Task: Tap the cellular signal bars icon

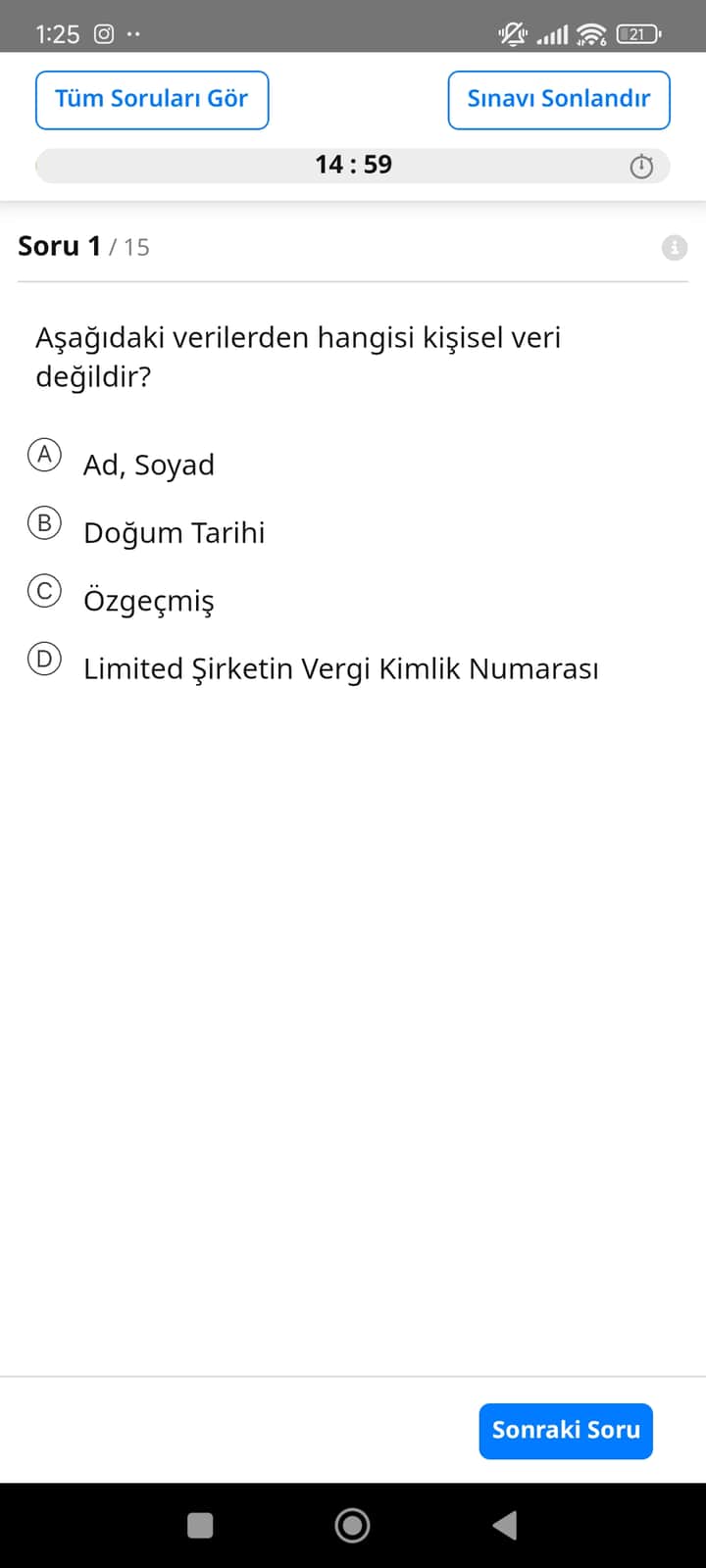Action: pos(553,35)
